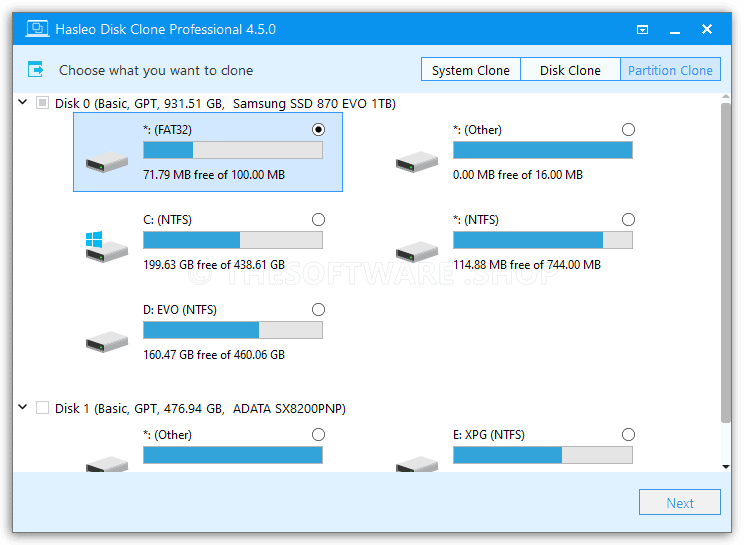Select Disk 1 Other partition radio button
This screenshot has height=545, width=744.
point(318,434)
